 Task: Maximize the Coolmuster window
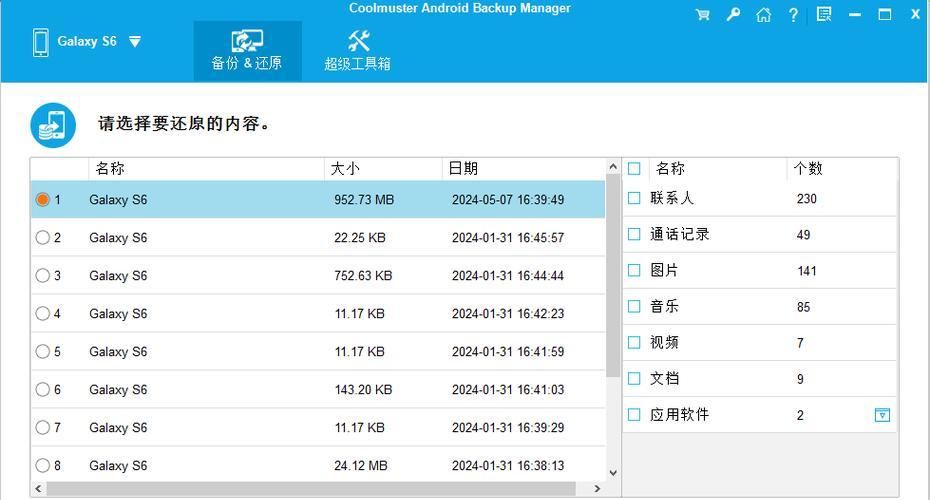pyautogui.click(x=884, y=15)
